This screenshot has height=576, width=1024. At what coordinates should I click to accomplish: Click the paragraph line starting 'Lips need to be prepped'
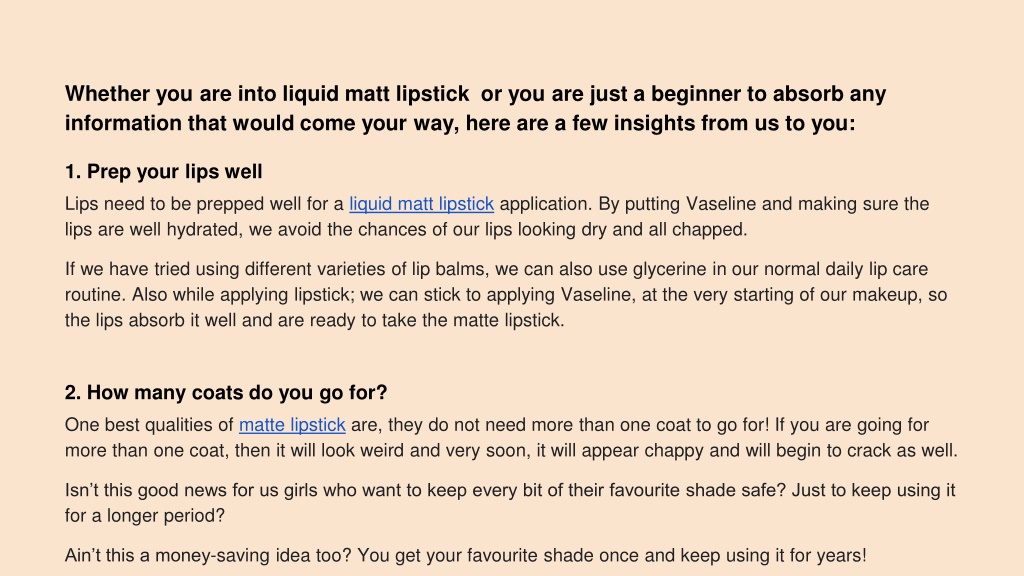click(497, 204)
